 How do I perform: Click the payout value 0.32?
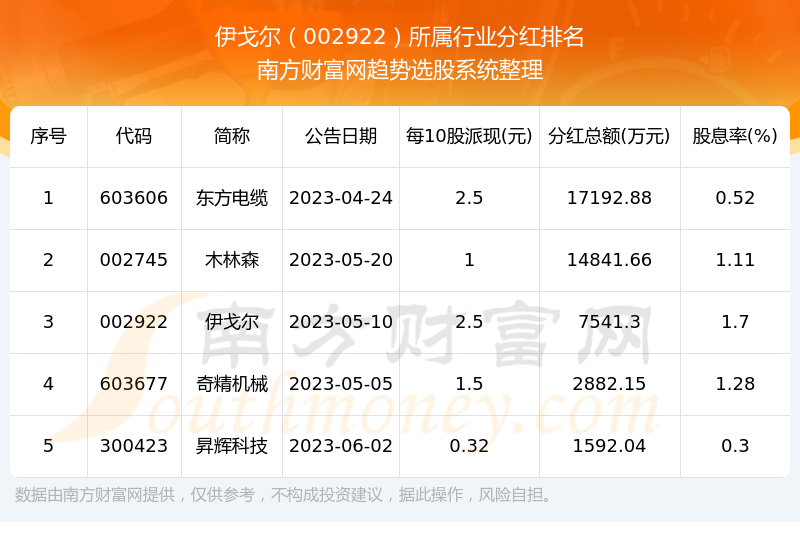[469, 446]
